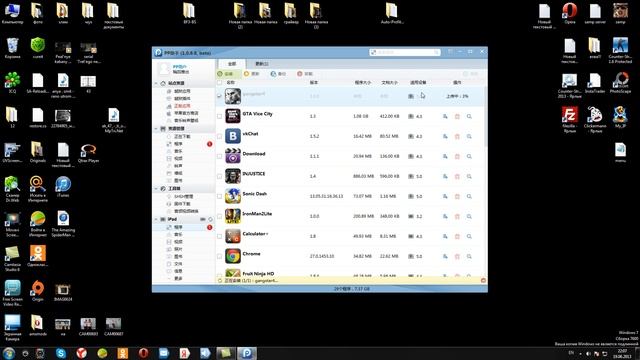
Task: Click the eject icon beside iPad in sidebar
Action: tap(211, 219)
